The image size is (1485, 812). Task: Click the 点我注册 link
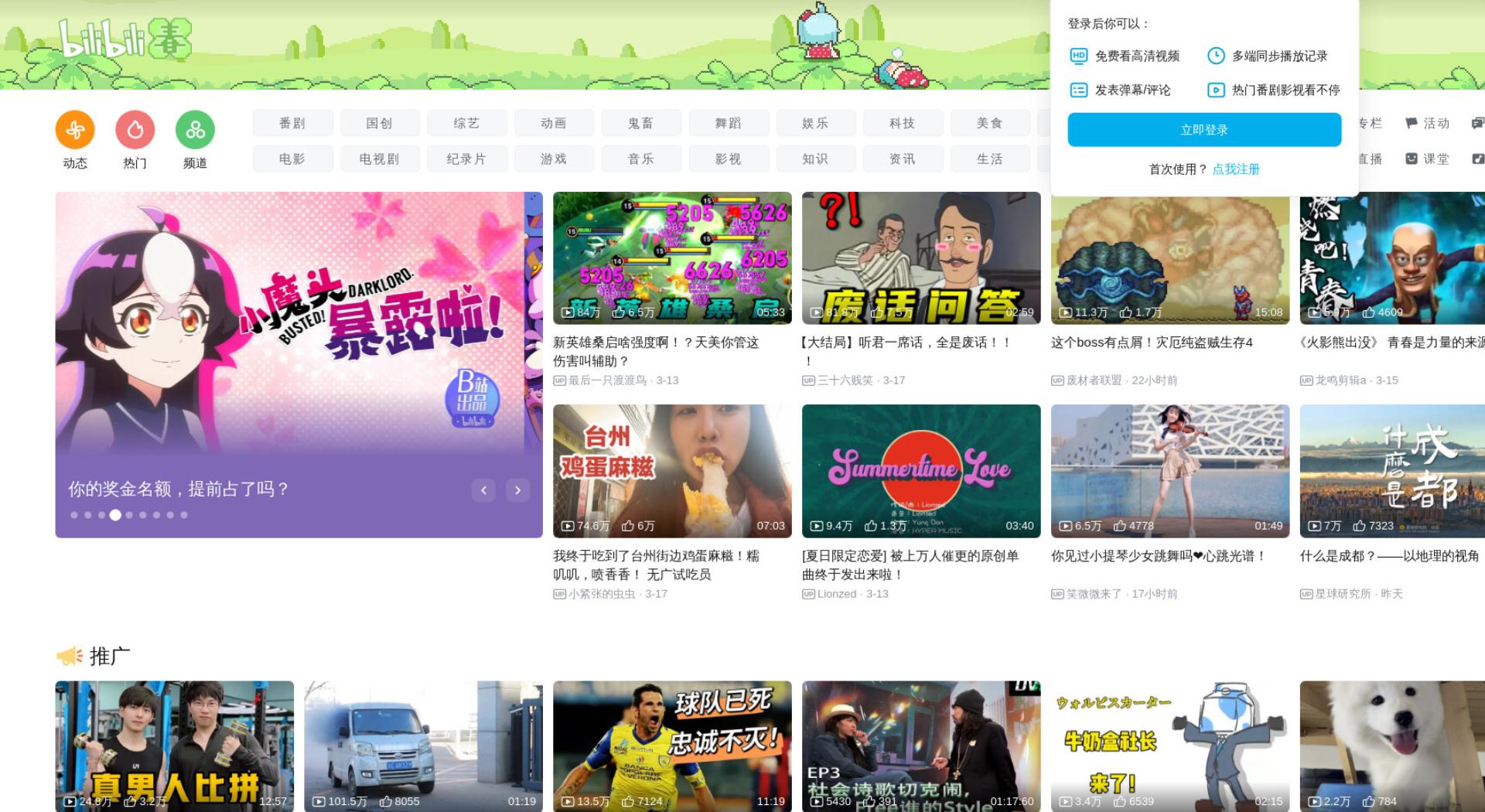[x=1236, y=169]
